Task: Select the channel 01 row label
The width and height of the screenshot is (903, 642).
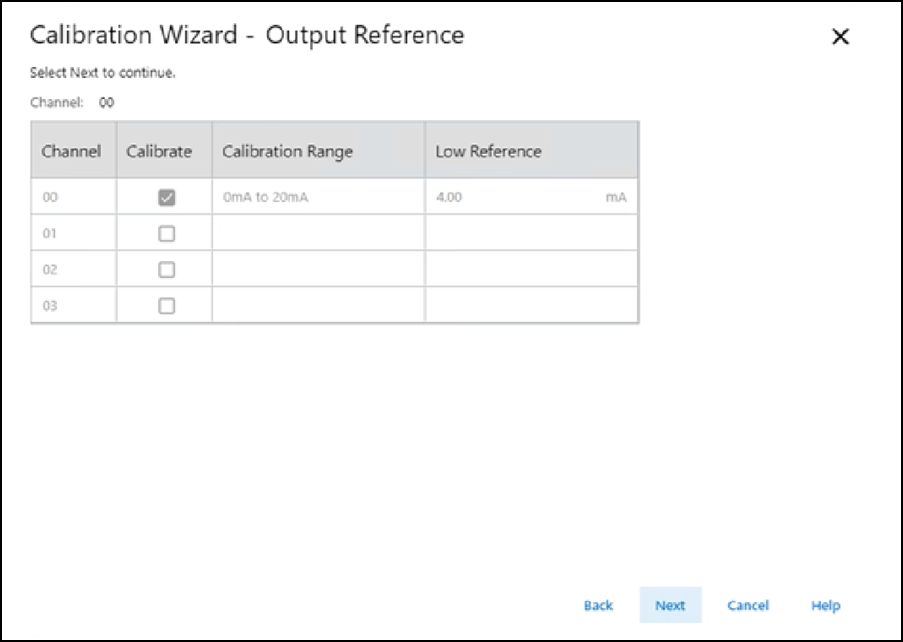Action: tap(51, 234)
